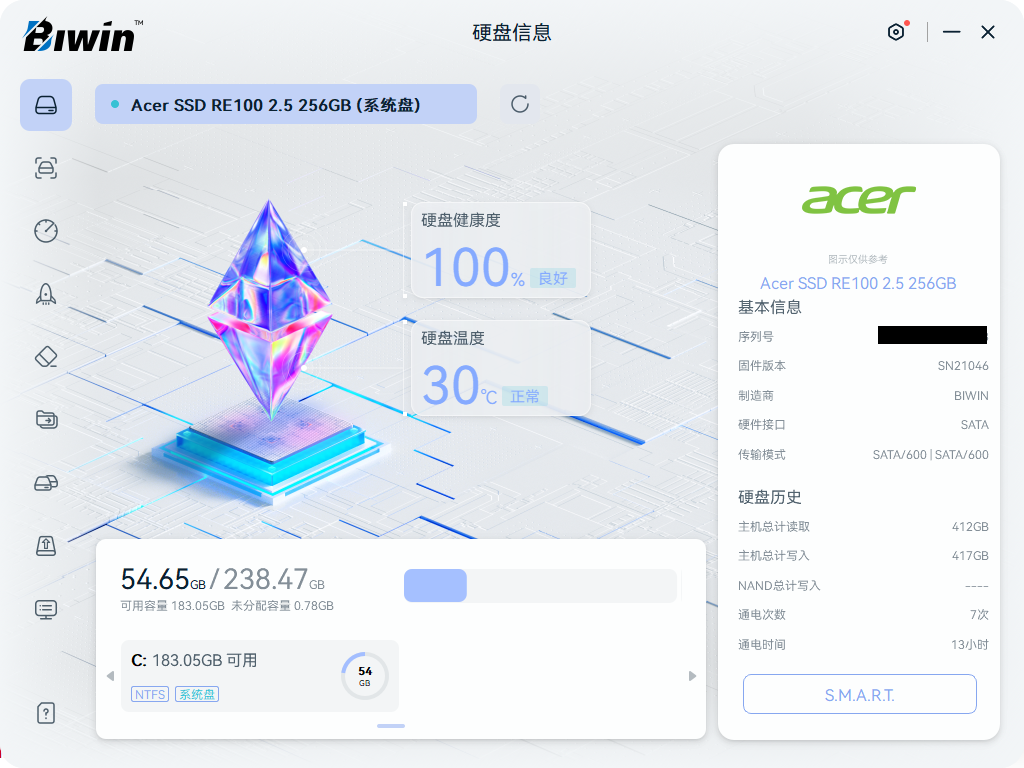The width and height of the screenshot is (1024, 768).
Task: Show previous partition with left arrow
Action: pos(110,676)
